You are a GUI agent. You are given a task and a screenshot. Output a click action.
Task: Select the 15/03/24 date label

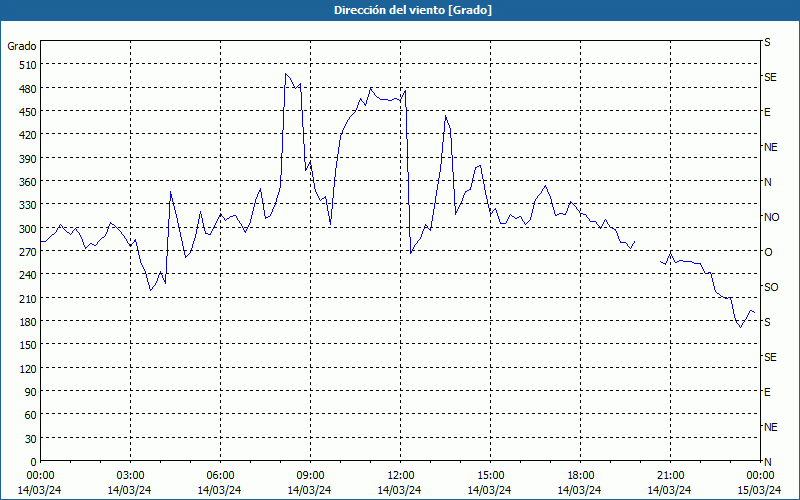[x=760, y=490]
